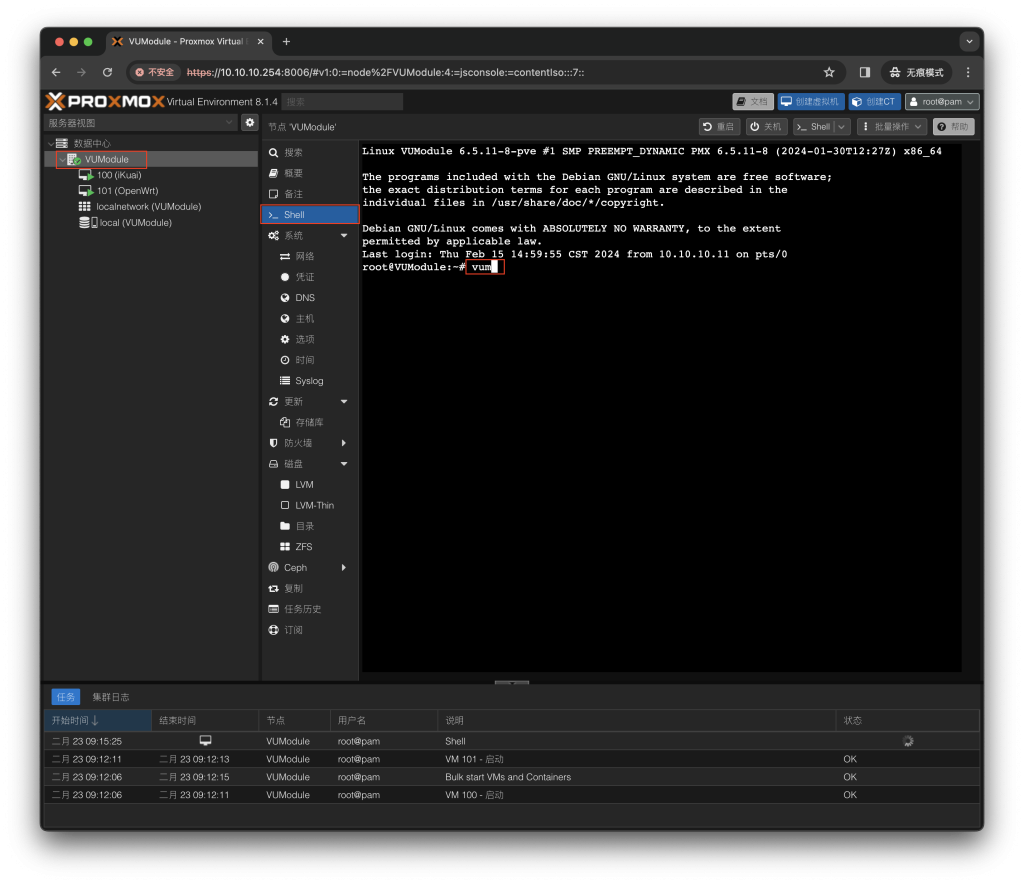Open the Syslog panel
Viewport: 1024px width, 884px height.
[309, 381]
